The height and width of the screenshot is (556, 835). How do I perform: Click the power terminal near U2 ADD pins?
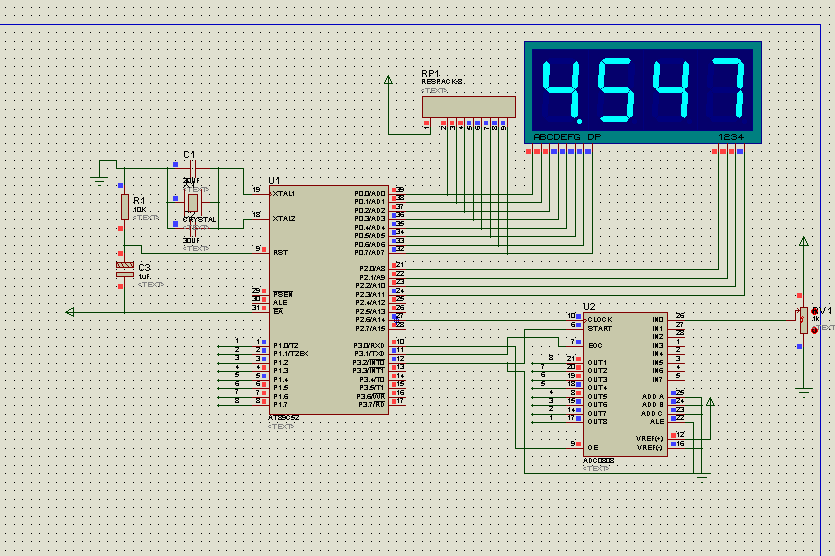pyautogui.click(x=710, y=402)
